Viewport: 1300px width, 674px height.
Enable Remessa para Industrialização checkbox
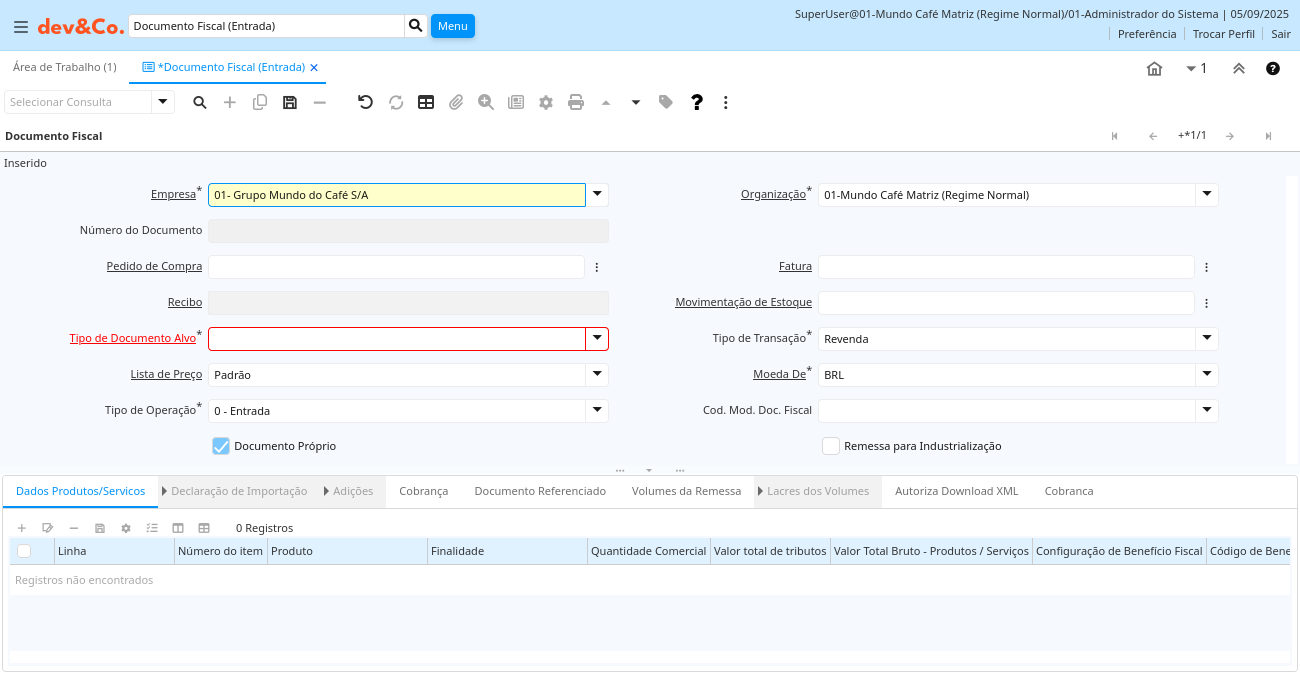[830, 446]
